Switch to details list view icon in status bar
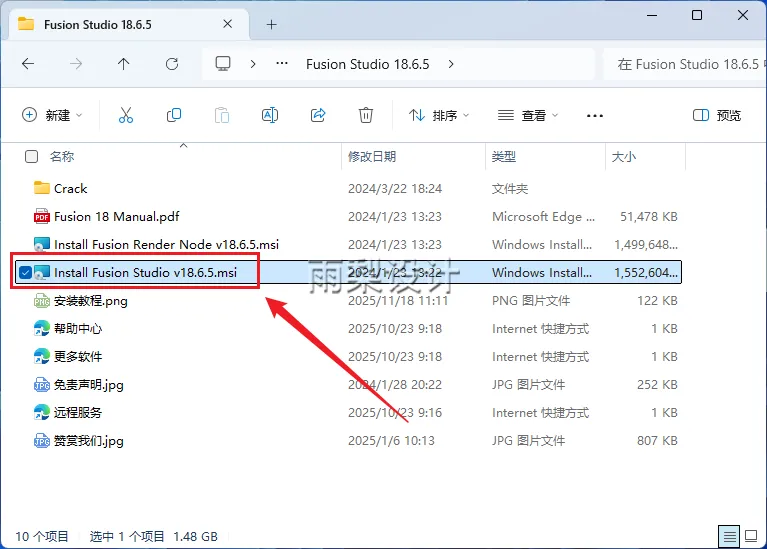The height and width of the screenshot is (549, 767). 729,537
